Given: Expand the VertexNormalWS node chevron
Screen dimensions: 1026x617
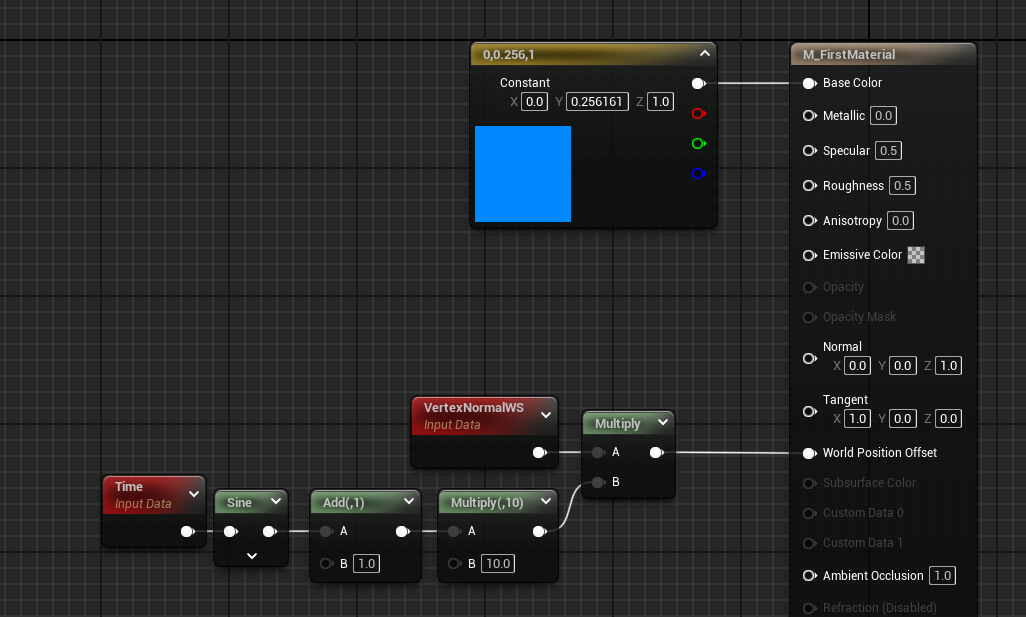Looking at the screenshot, I should point(546,415).
